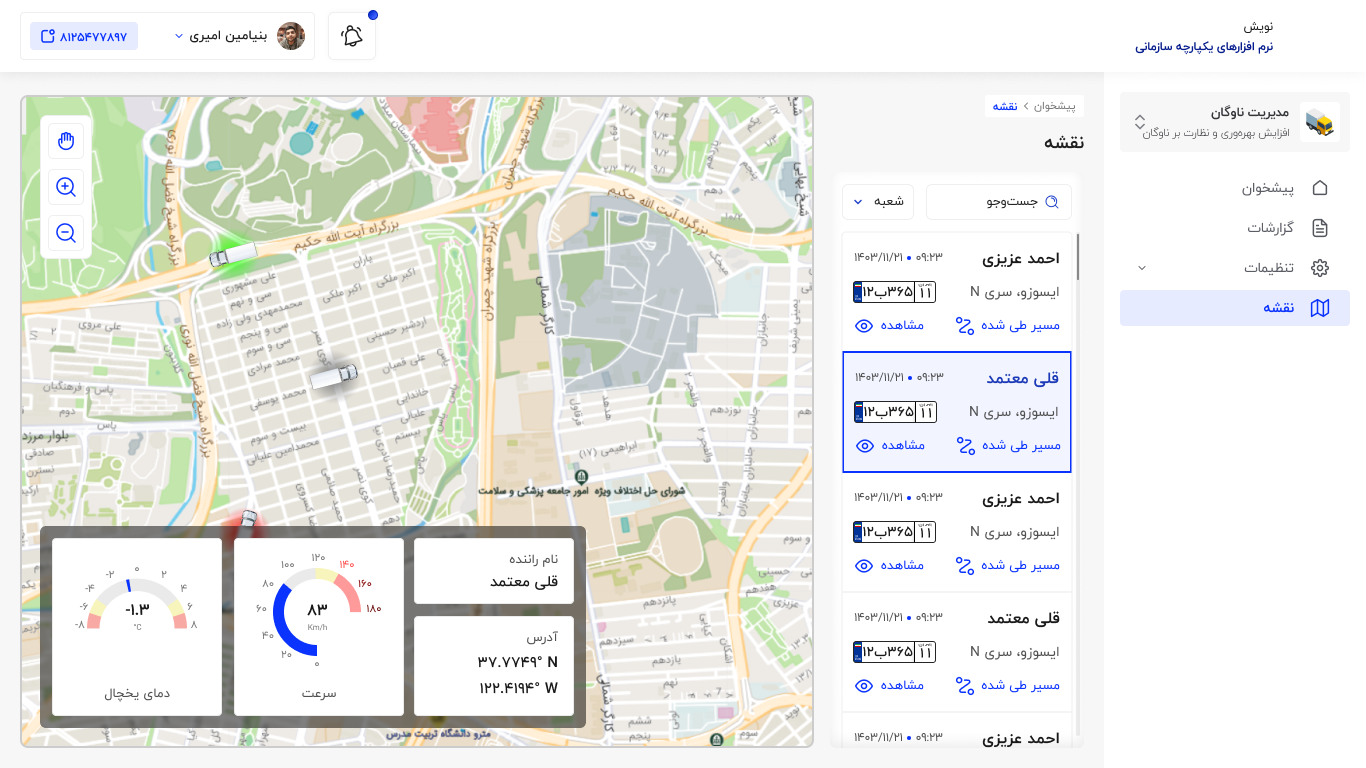The image size is (1366, 768).
Task: Click the zoom in magnifier on map
Action: (x=66, y=187)
